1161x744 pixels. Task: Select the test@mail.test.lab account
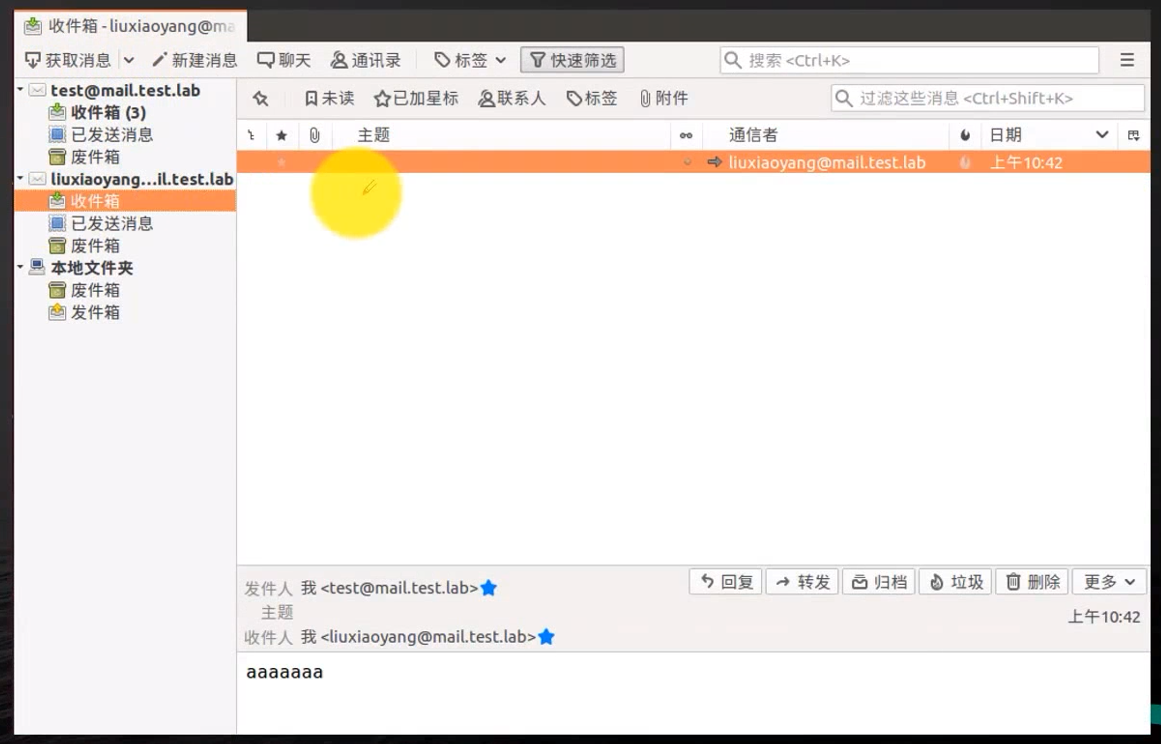point(125,90)
